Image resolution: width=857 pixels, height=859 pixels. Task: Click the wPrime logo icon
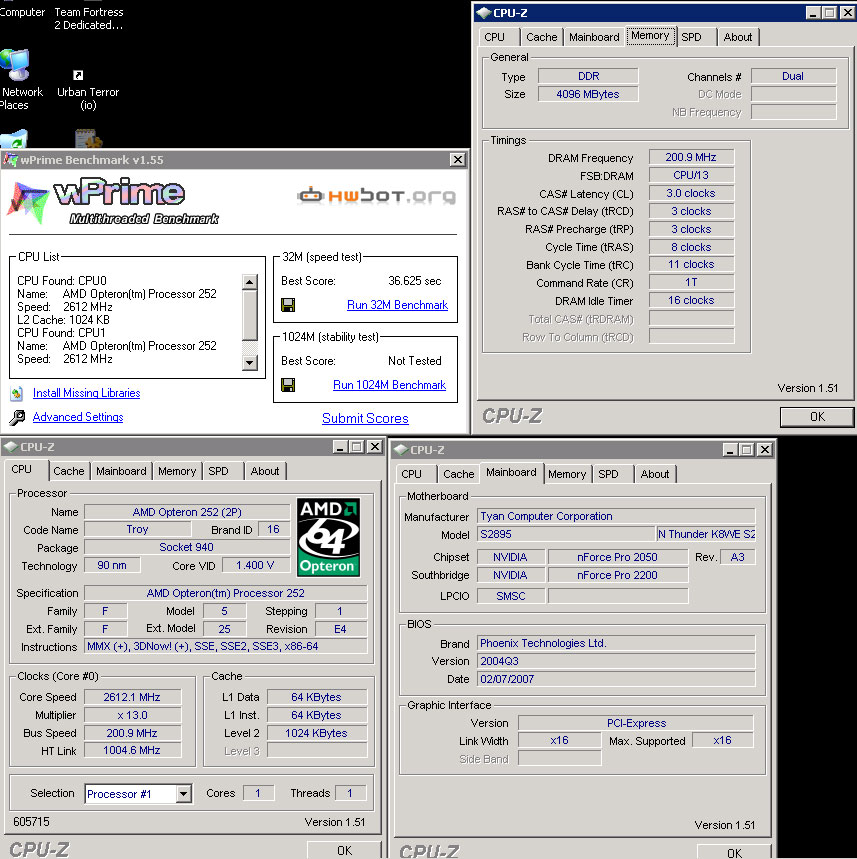[27, 202]
